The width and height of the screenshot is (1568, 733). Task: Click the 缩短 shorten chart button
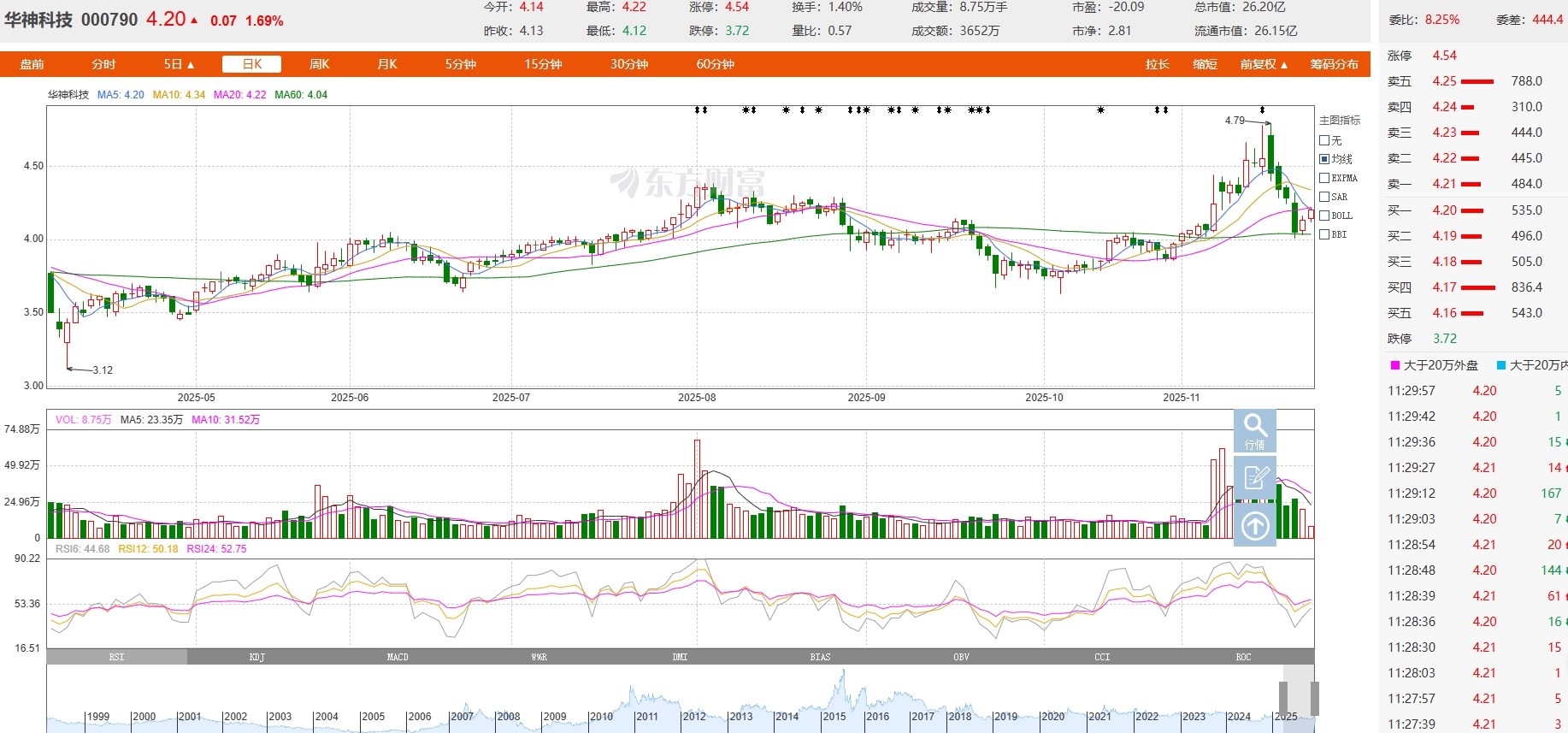coord(1205,64)
